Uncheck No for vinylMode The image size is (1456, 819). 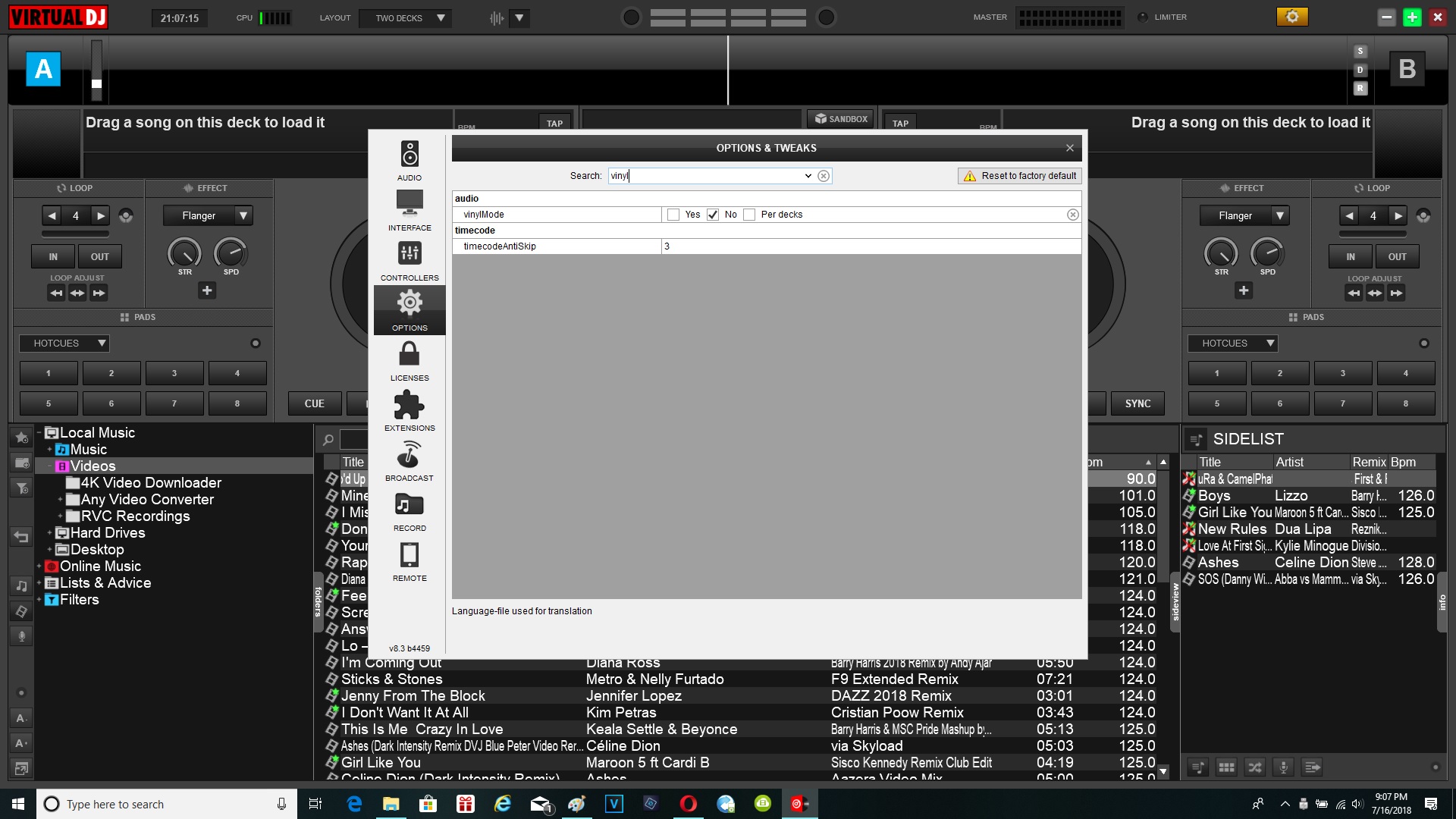coord(713,215)
